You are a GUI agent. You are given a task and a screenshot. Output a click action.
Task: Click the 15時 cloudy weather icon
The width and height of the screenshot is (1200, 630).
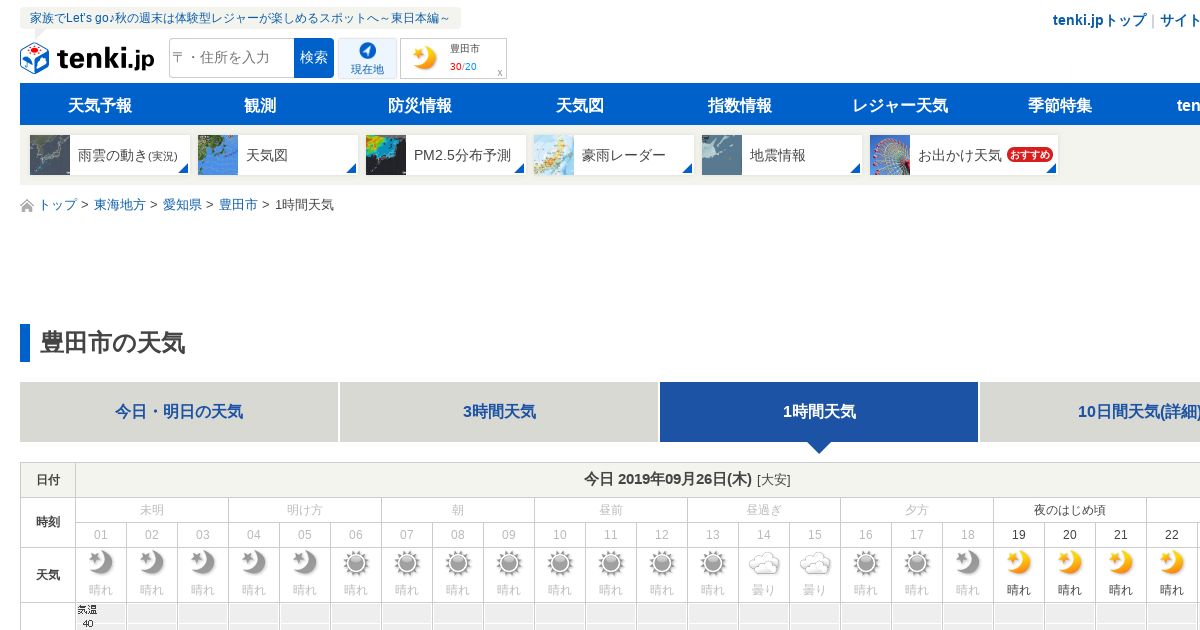(815, 563)
